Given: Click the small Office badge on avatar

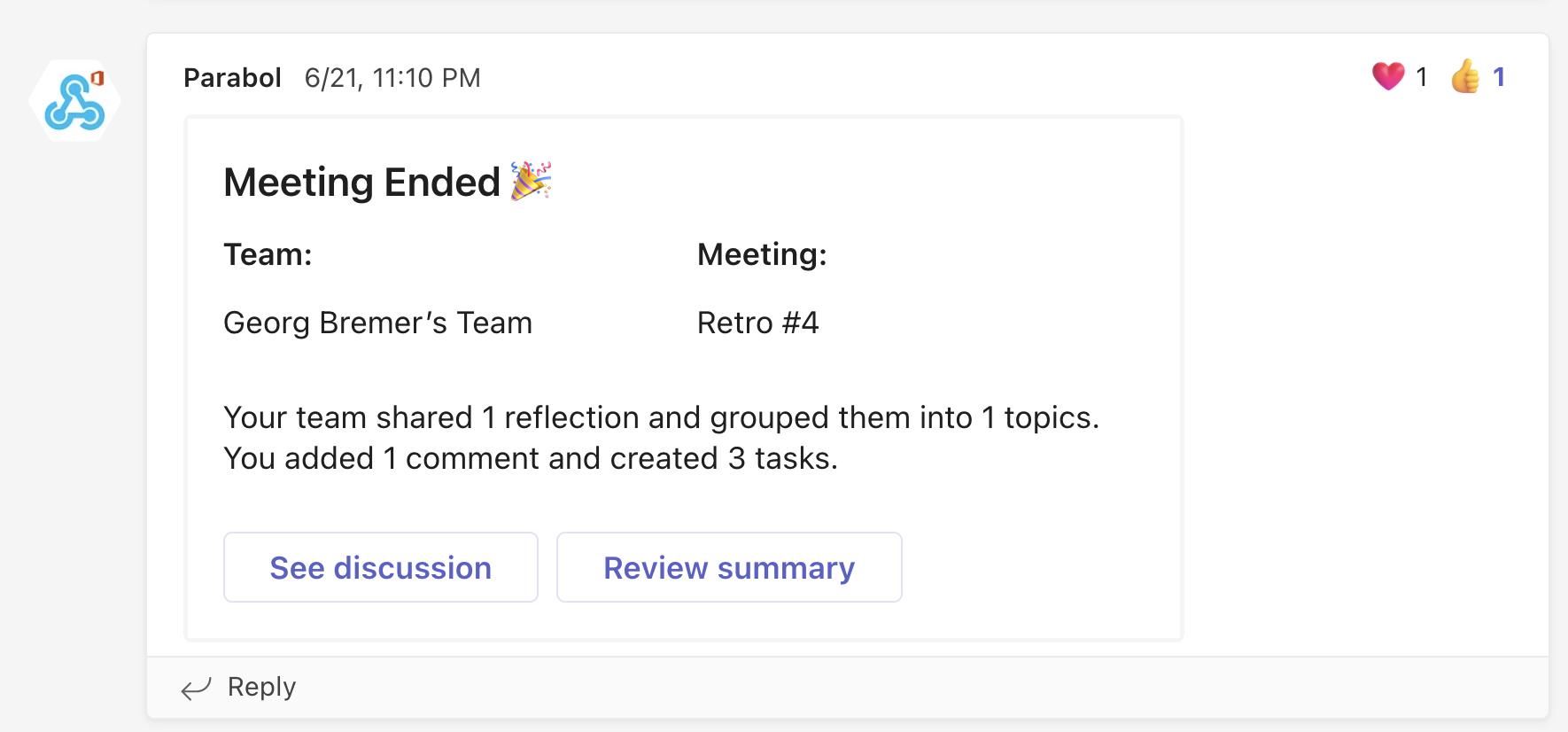Looking at the screenshot, I should tap(98, 78).
